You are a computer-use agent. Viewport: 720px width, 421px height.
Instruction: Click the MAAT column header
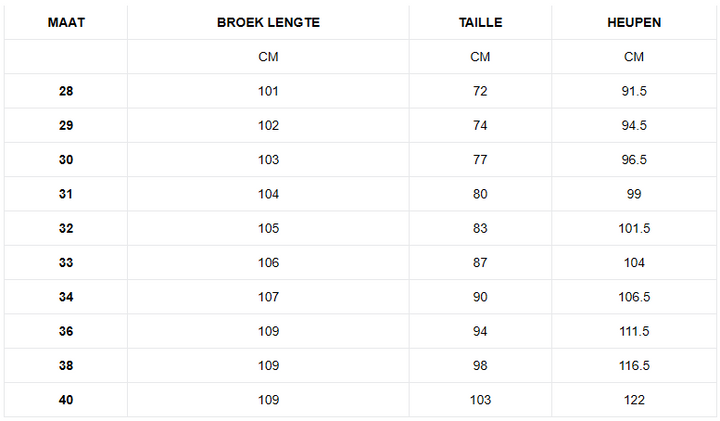[x=66, y=22]
